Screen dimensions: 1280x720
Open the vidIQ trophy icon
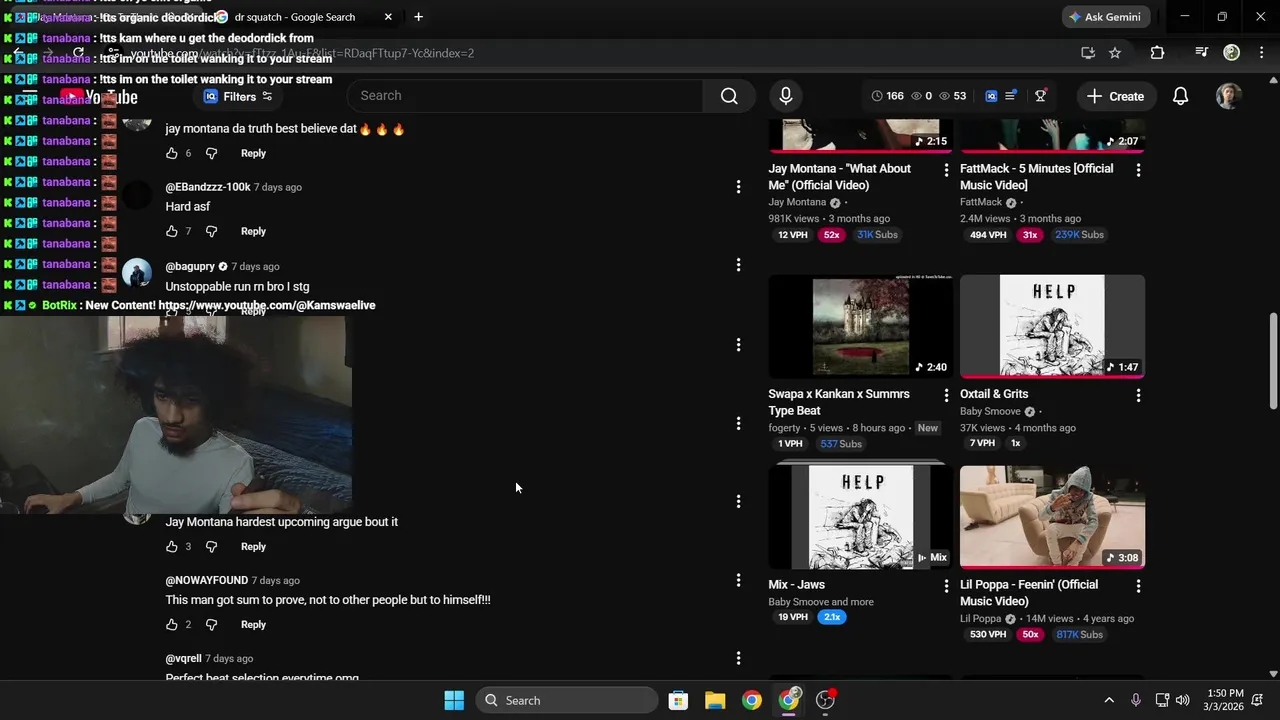tap(1041, 96)
